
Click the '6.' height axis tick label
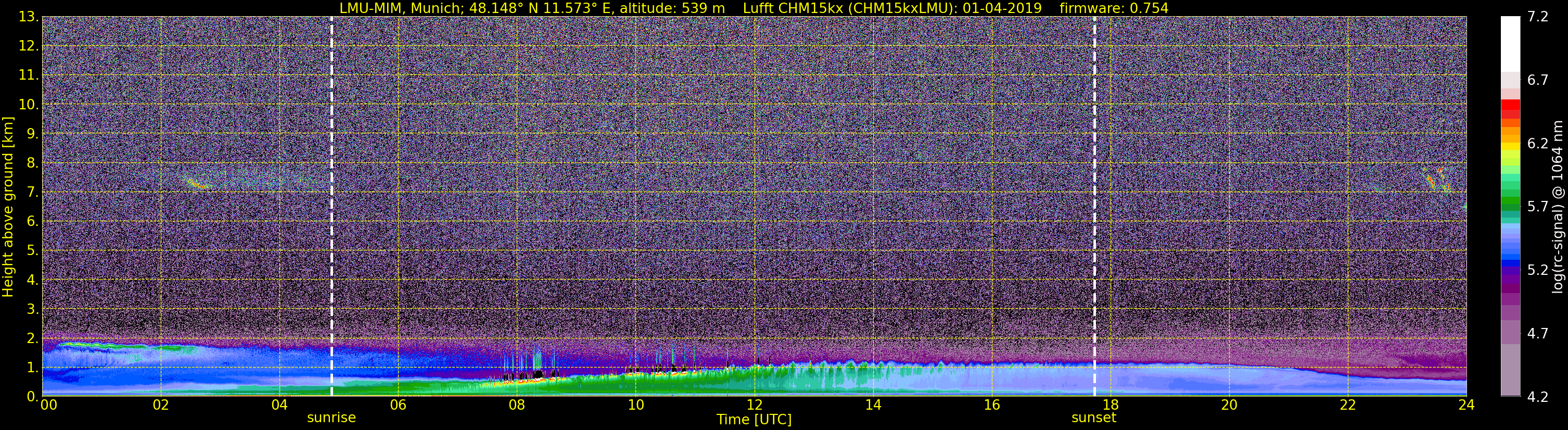pos(32,221)
